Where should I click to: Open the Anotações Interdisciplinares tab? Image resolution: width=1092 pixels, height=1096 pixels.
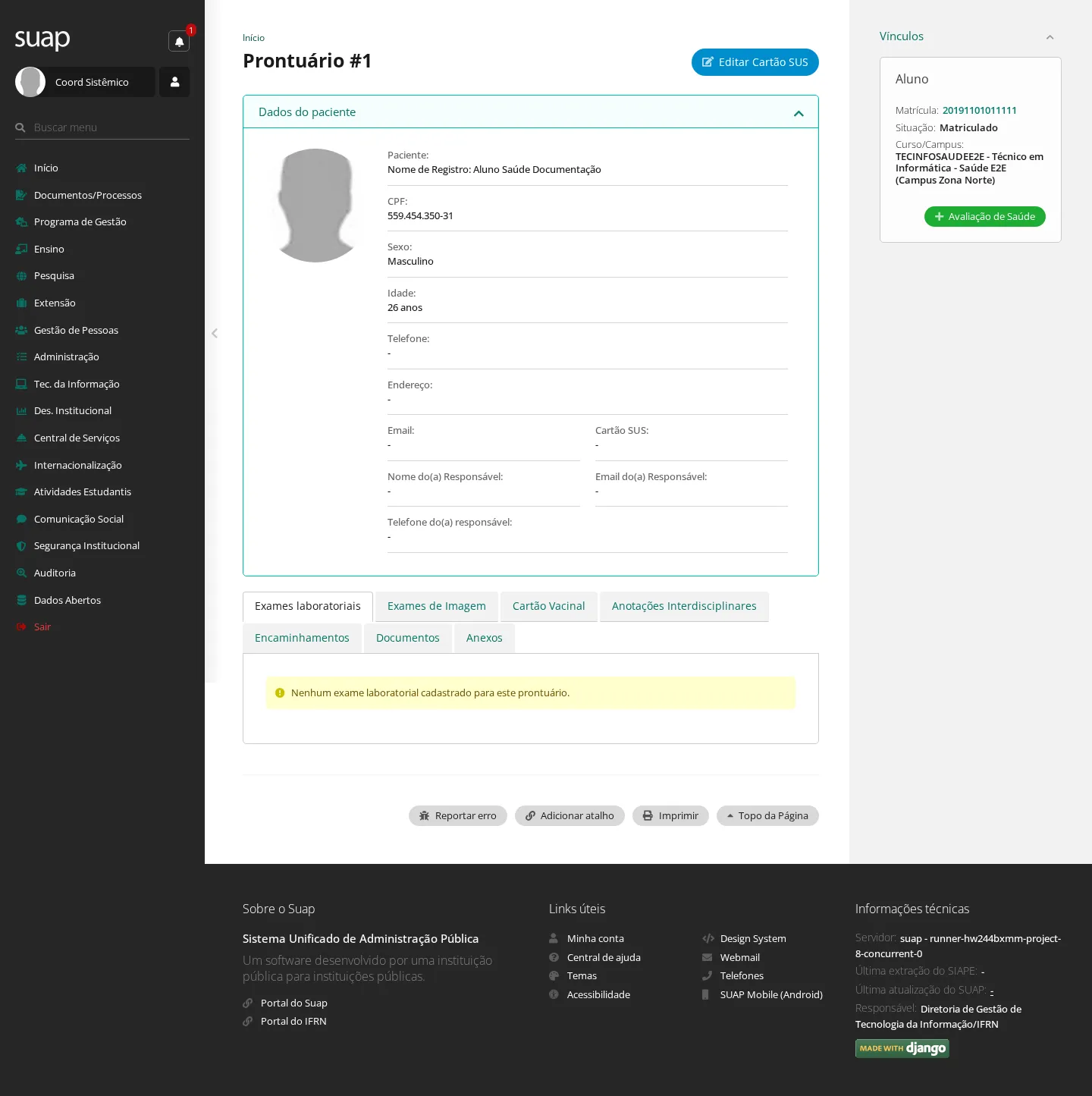tap(684, 607)
